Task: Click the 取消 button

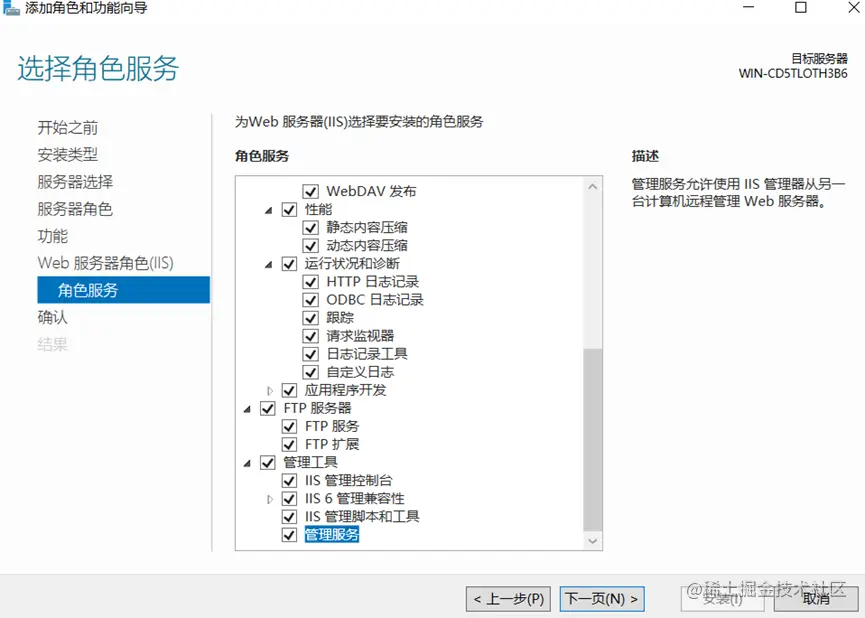Action: point(816,599)
